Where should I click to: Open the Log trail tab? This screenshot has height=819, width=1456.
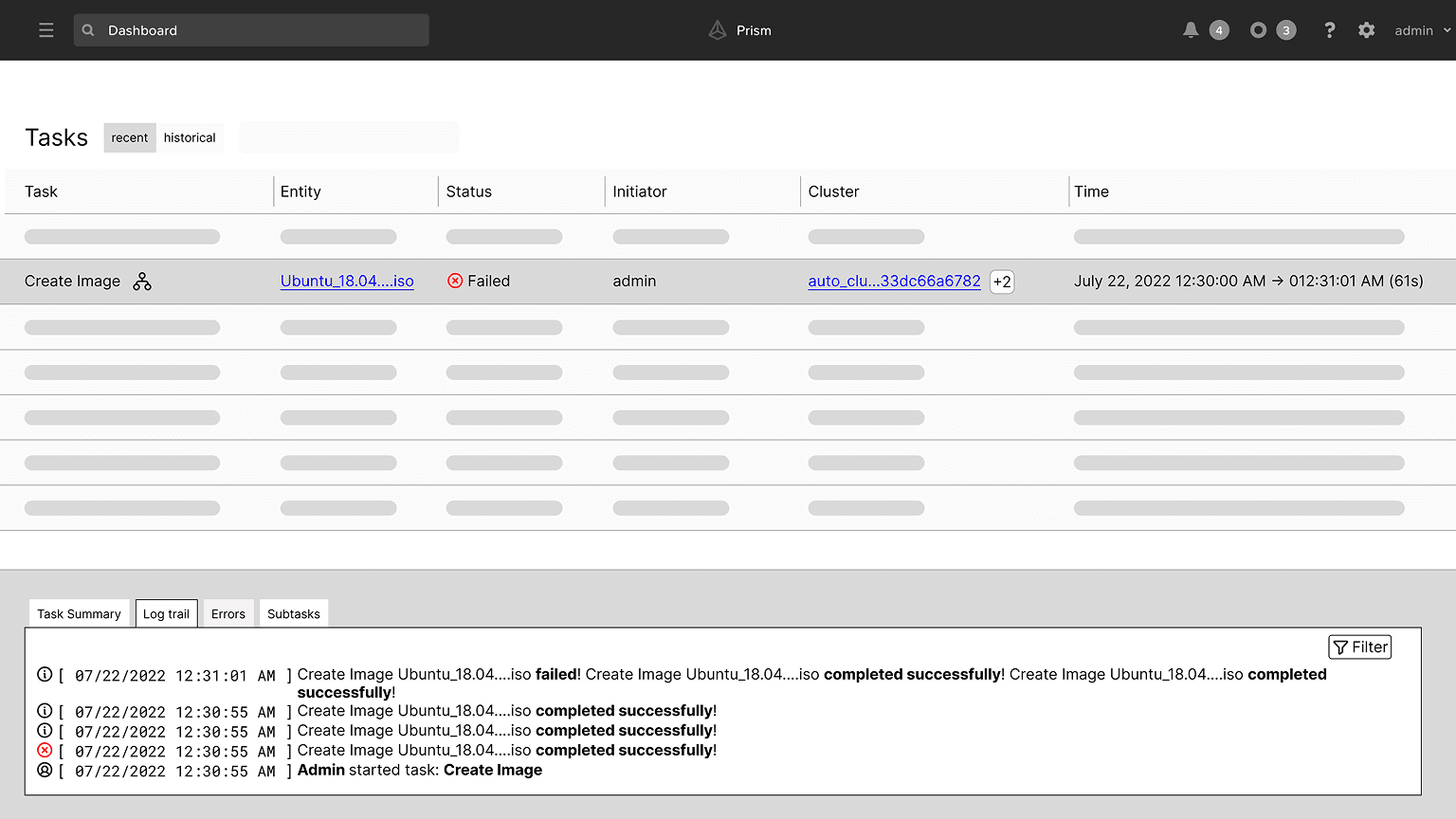tap(166, 614)
